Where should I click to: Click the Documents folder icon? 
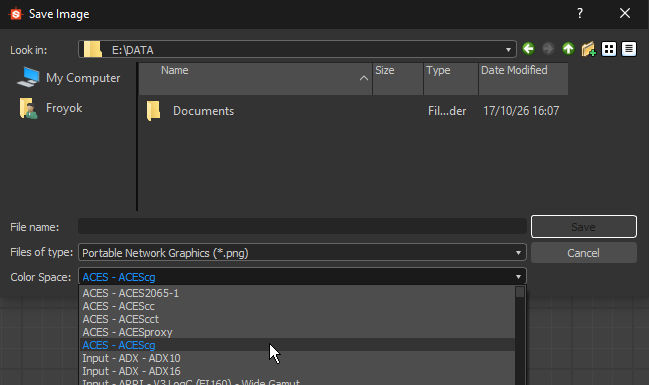(154, 111)
